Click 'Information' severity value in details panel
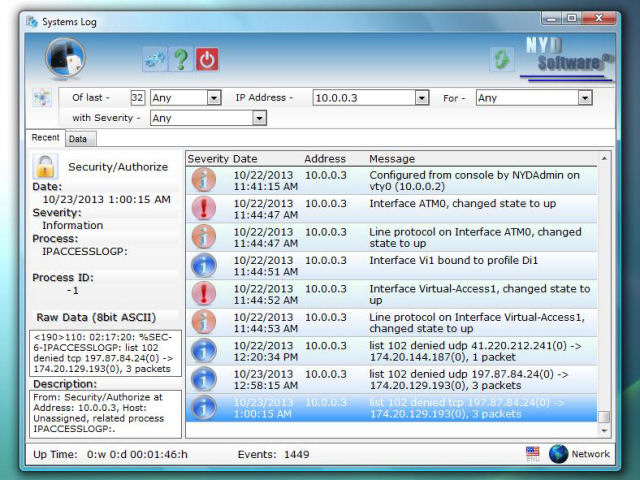Screen dimensions: 640x480 coord(73,225)
